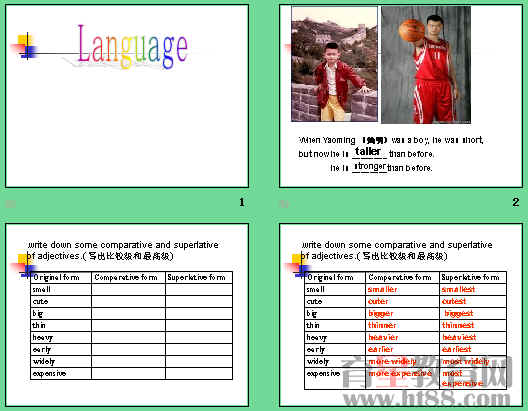Viewport: 528px width, 411px height.
Task: Click the boy at Great Wall photo
Action: tap(334, 64)
